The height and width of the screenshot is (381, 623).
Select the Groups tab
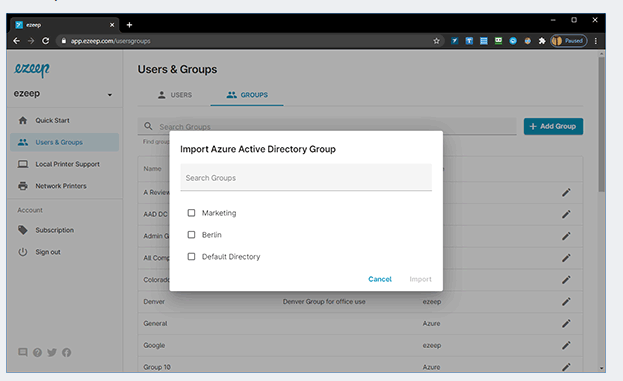247,95
